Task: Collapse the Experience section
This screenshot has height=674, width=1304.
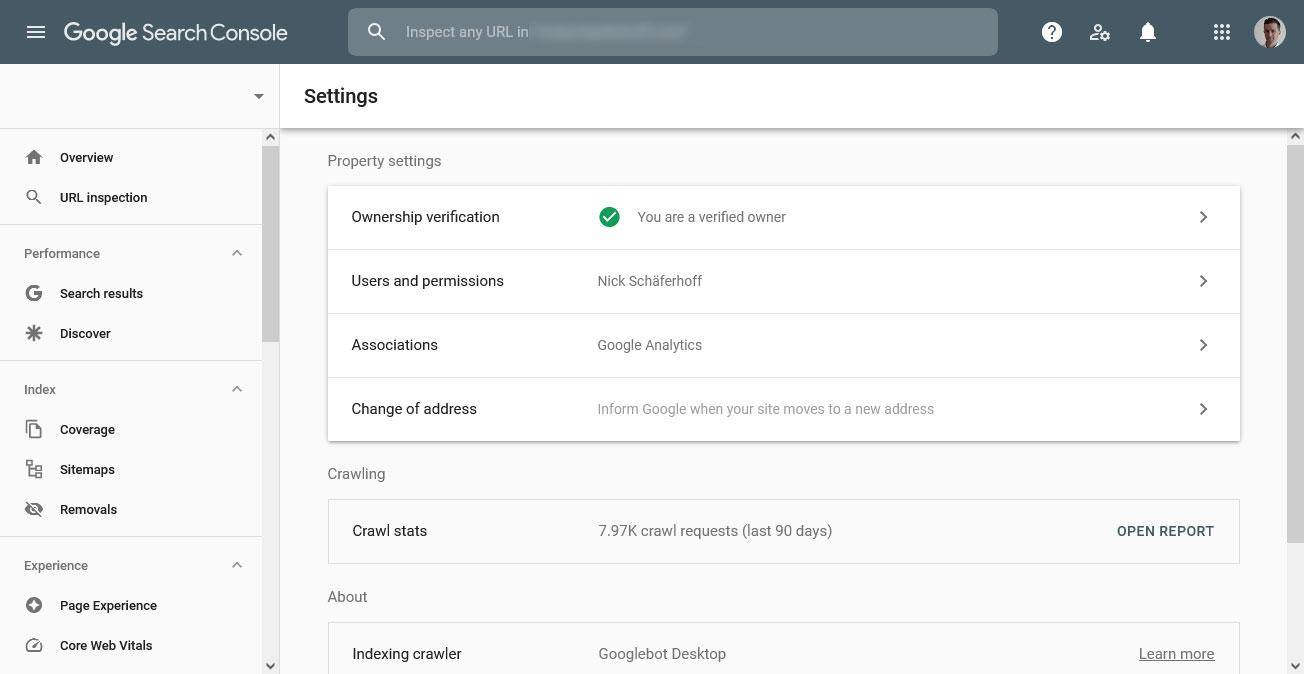Action: pos(237,565)
